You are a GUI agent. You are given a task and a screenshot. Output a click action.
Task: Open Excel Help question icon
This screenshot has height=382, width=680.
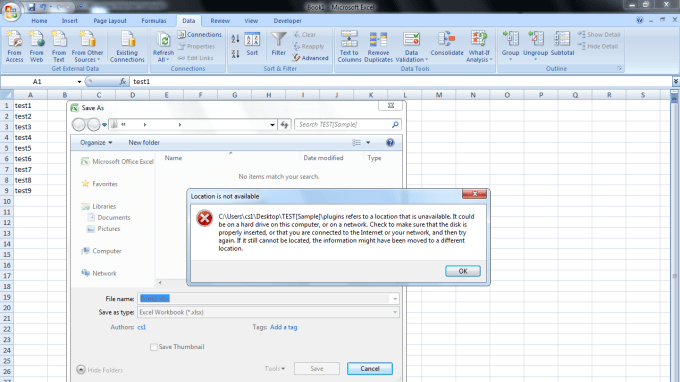click(x=640, y=20)
